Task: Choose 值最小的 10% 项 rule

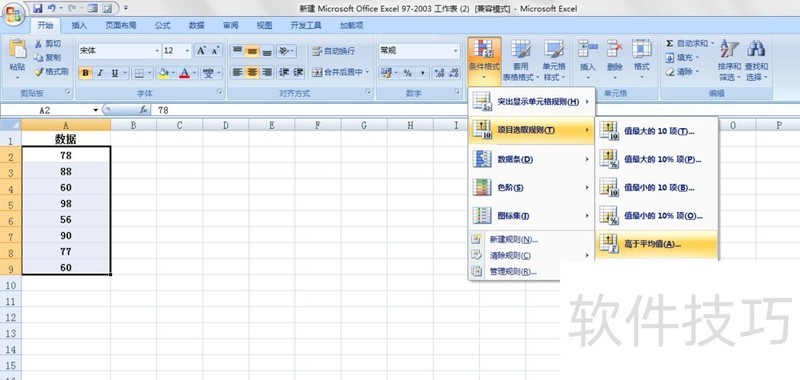Action: (657, 216)
